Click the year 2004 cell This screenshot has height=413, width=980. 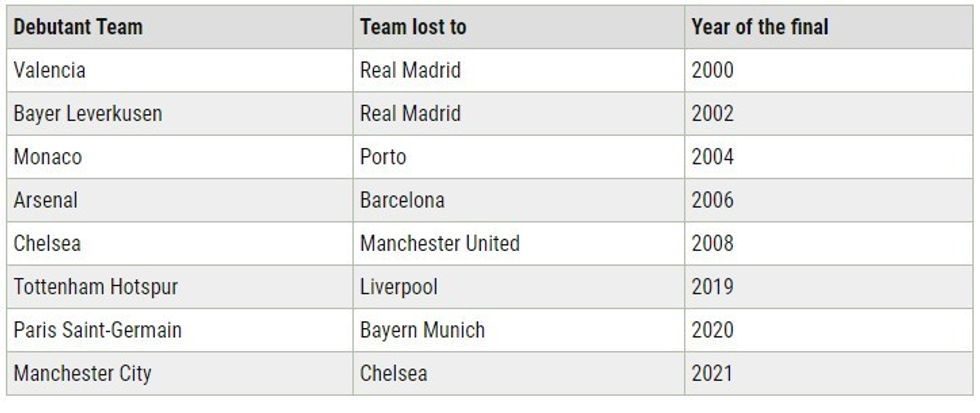[712, 157]
